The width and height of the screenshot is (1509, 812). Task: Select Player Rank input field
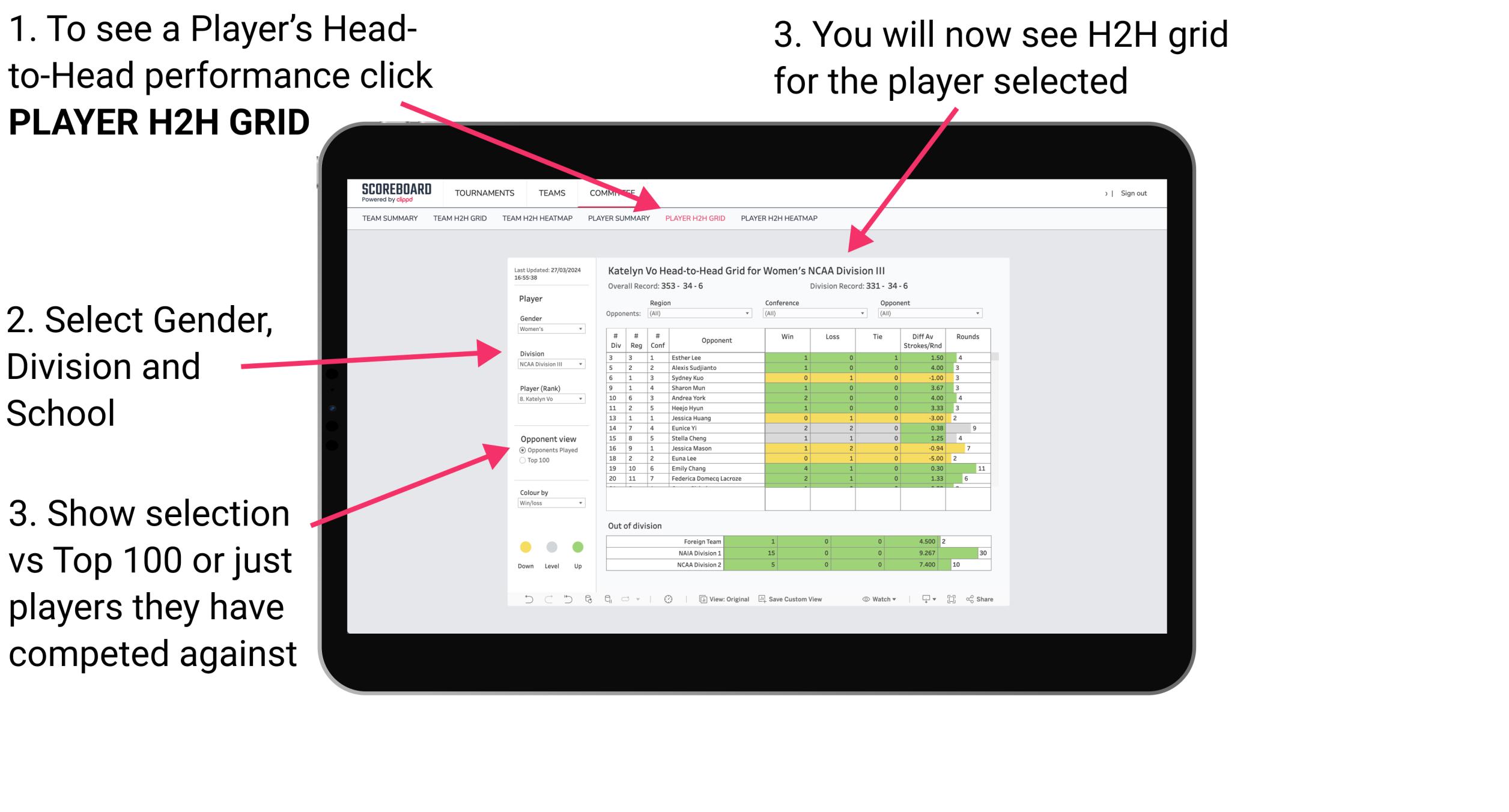coord(548,399)
